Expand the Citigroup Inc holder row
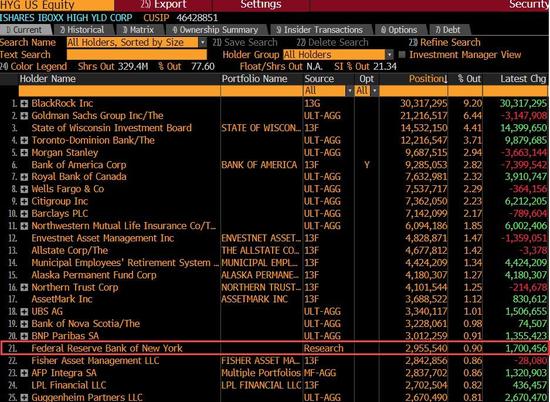 pos(24,201)
